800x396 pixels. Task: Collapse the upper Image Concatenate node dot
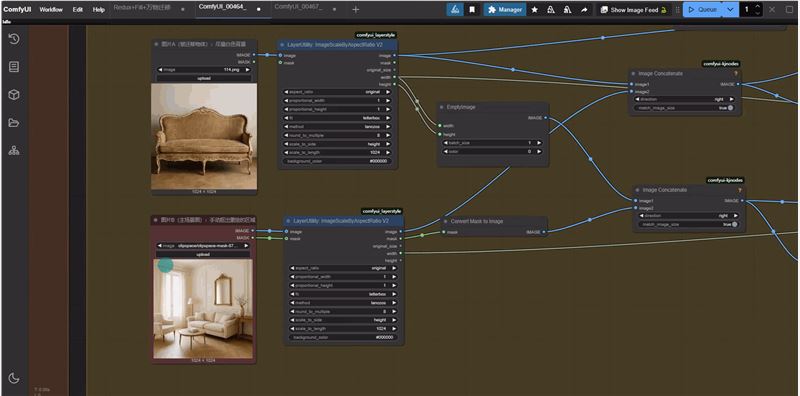634,73
